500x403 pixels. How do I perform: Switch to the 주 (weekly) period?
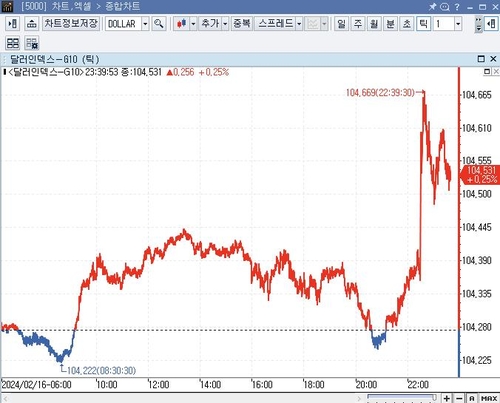pyautogui.click(x=358, y=24)
